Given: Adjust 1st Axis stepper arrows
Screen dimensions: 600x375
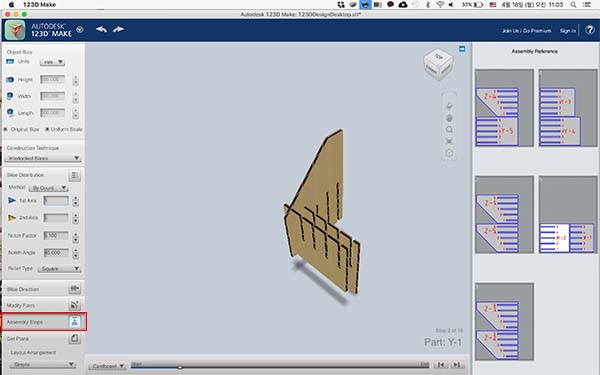Looking at the screenshot, I should pyautogui.click(x=75, y=201).
